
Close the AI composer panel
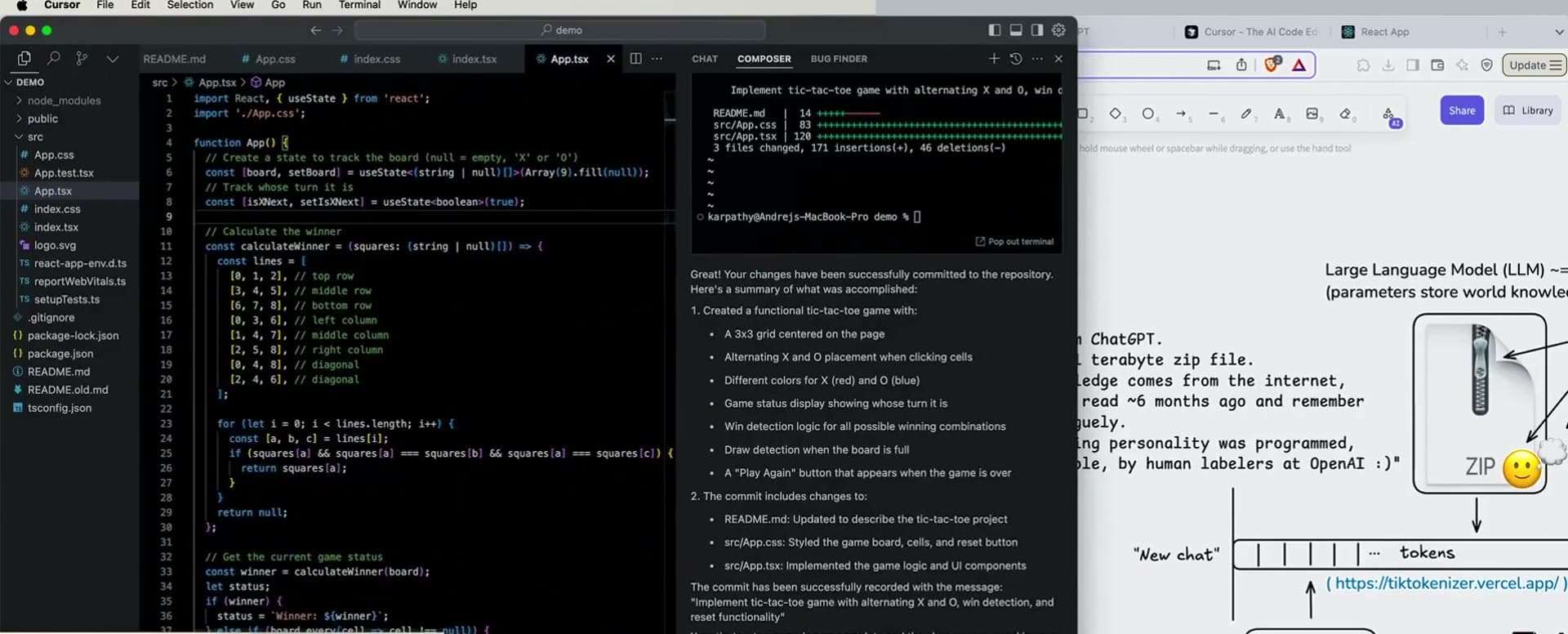(x=1059, y=59)
